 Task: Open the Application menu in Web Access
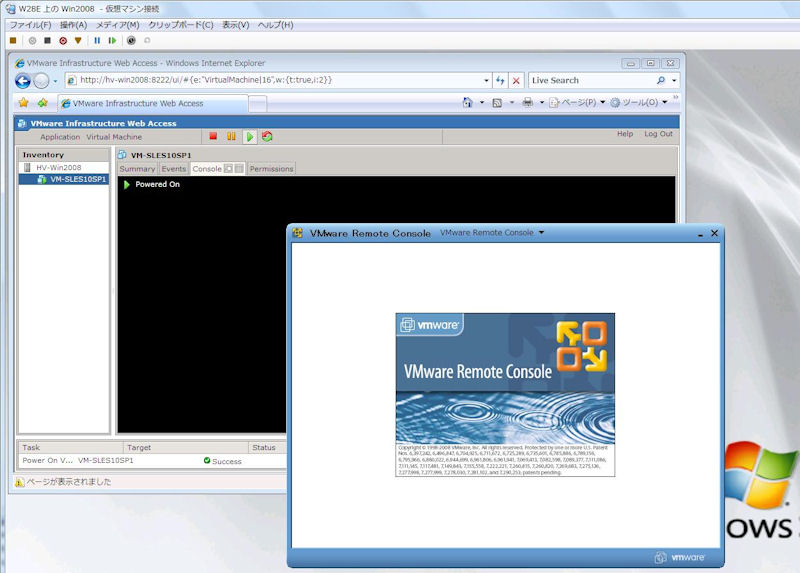coord(60,137)
